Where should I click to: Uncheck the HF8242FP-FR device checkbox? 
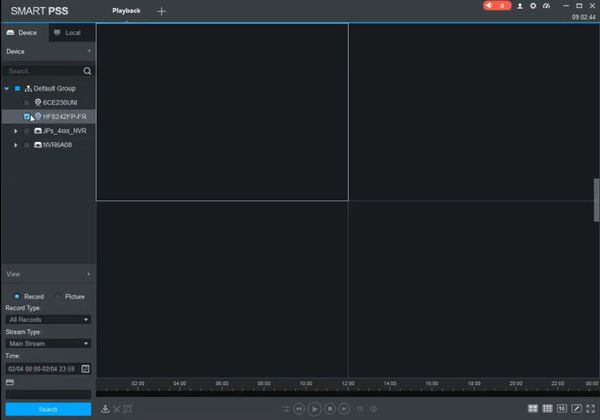[26, 116]
